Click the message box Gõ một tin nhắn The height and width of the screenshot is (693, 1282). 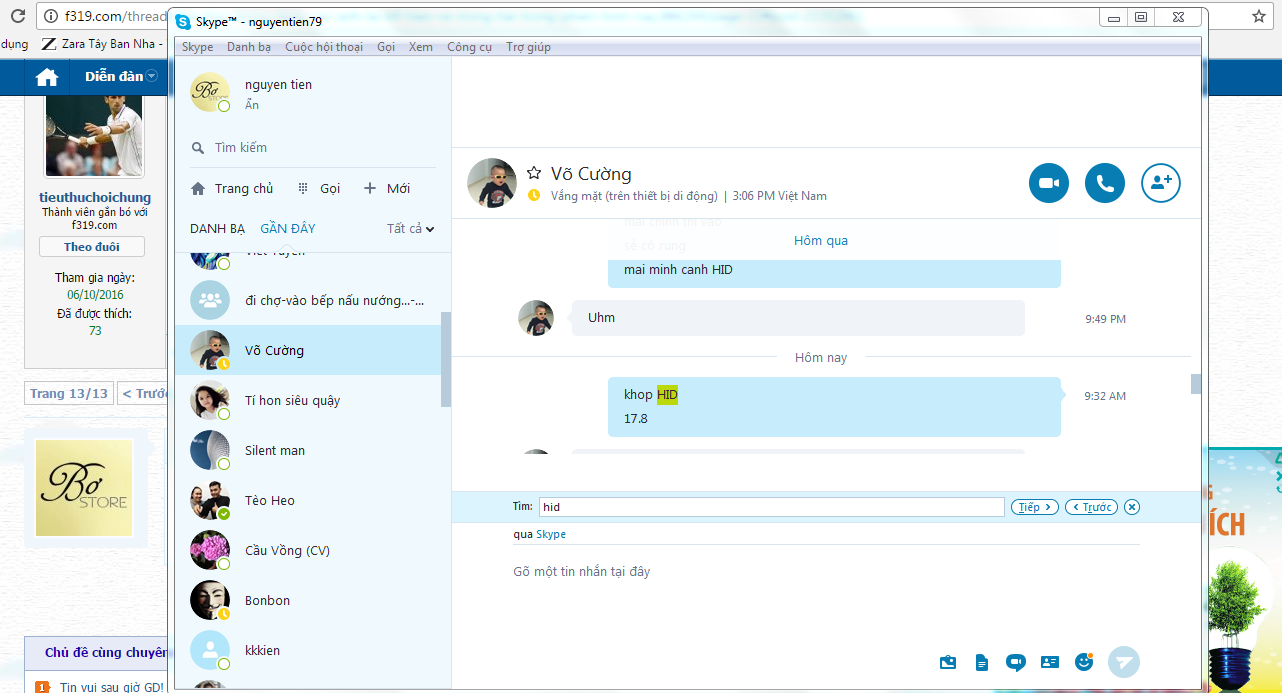pyautogui.click(x=826, y=572)
